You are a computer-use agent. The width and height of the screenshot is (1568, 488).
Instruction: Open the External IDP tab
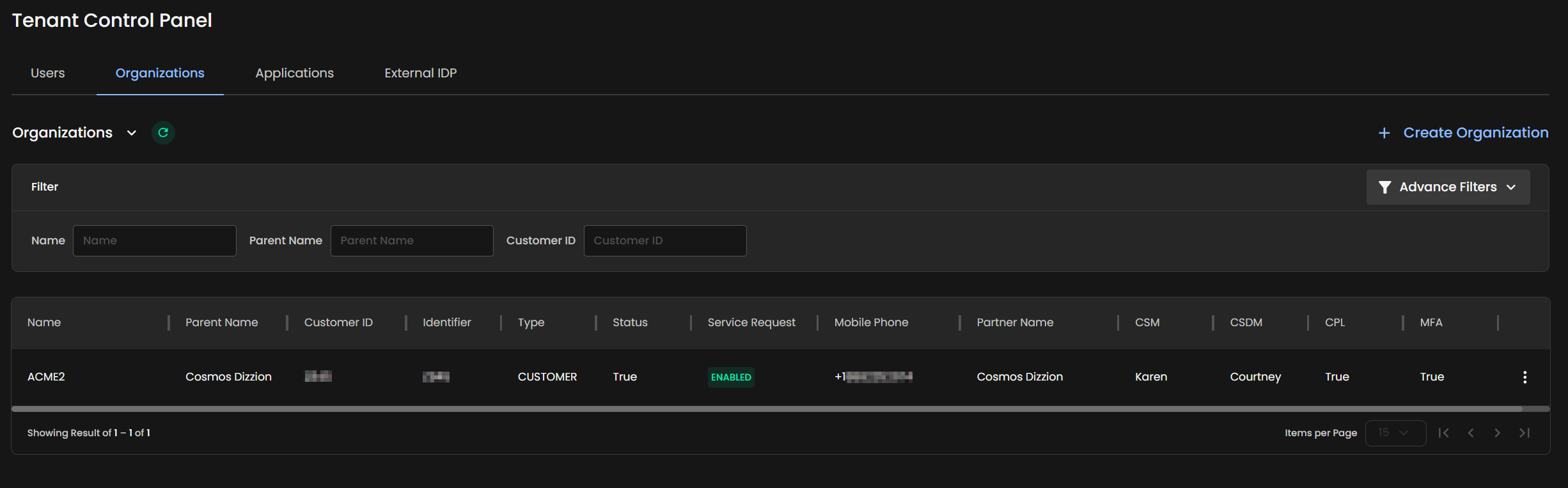(x=420, y=73)
